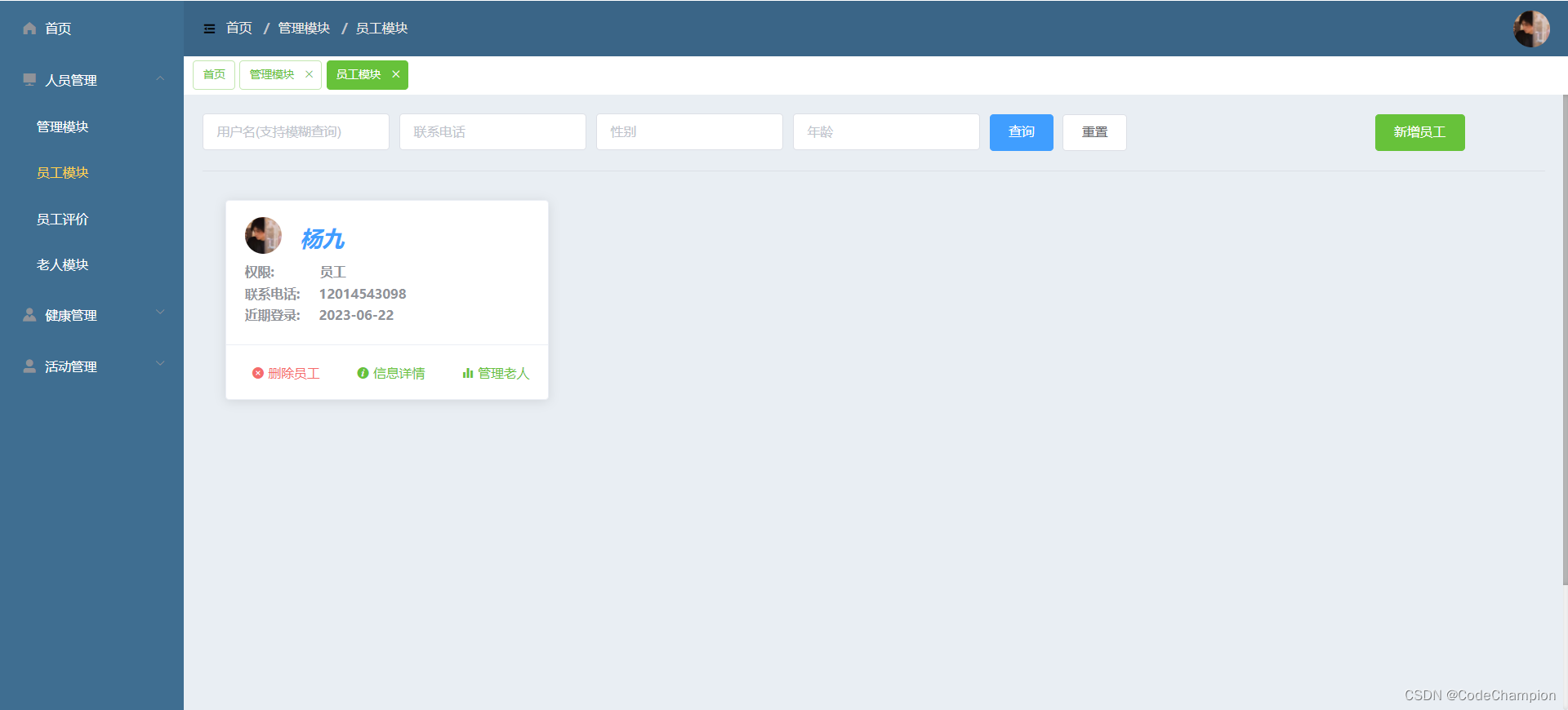
Task: Click the red delete icon on 杨九's card
Action: click(x=258, y=373)
